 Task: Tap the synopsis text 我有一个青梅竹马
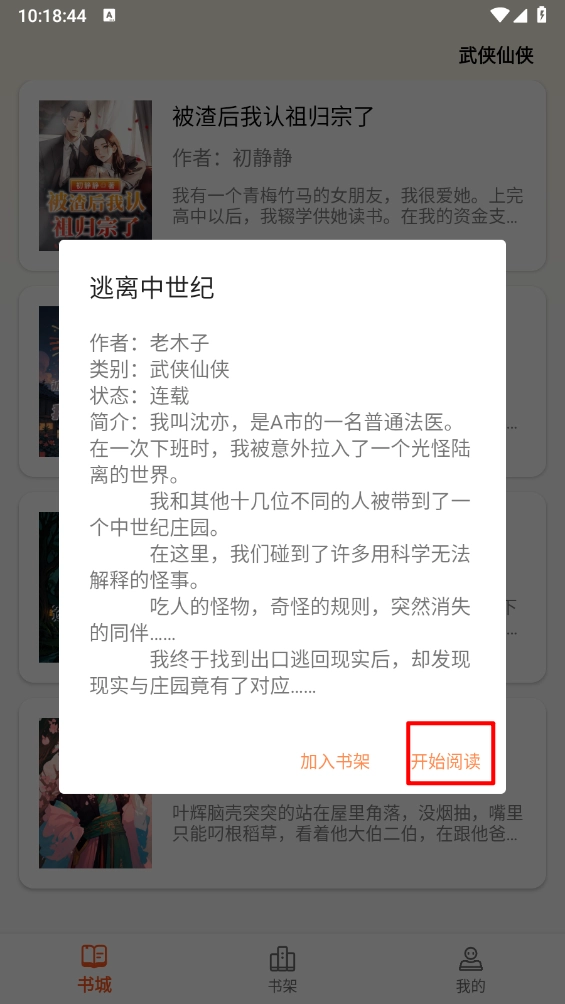(348, 206)
